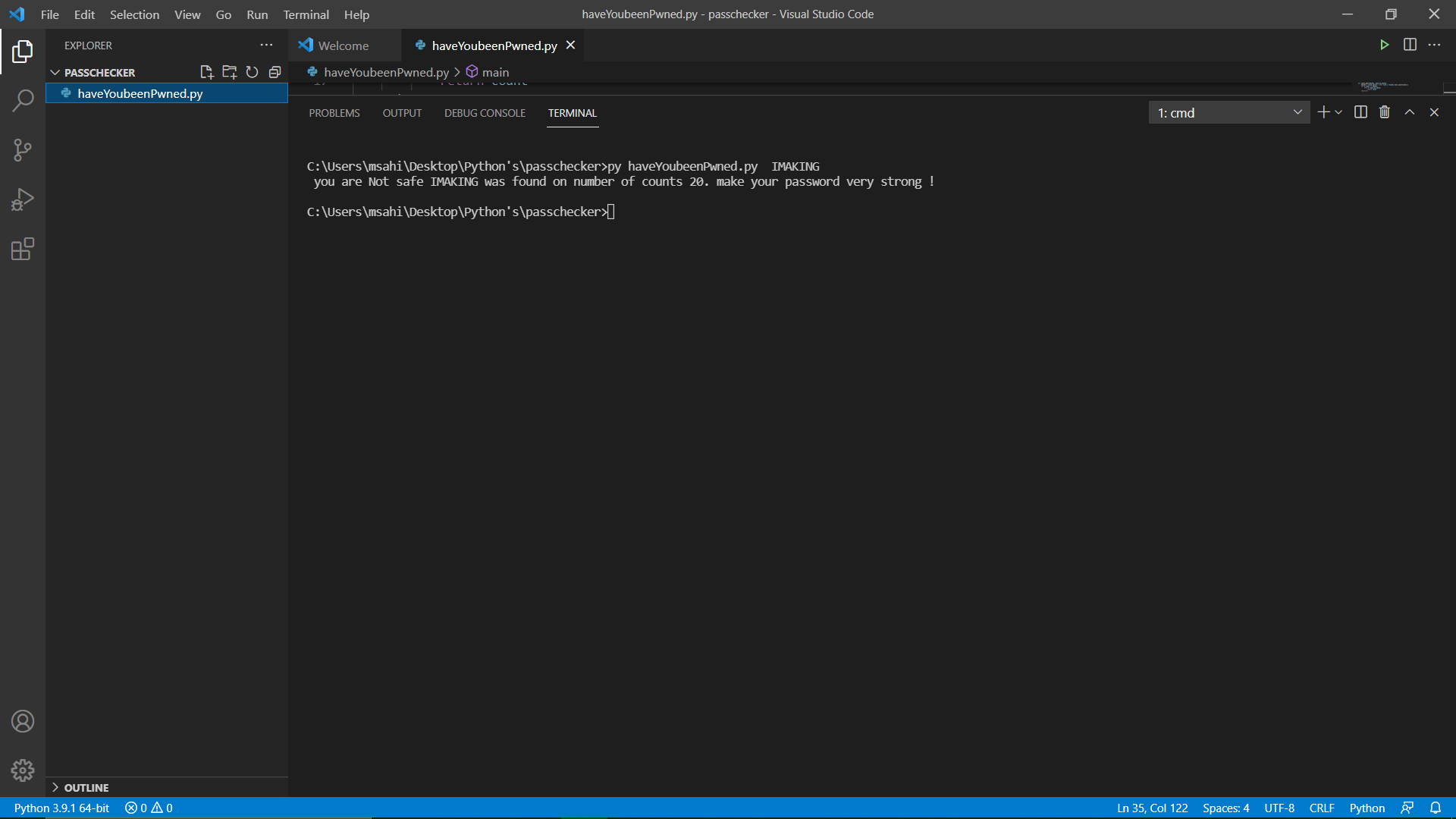The height and width of the screenshot is (819, 1456).
Task: Split the terminal pane
Action: pos(1360,111)
